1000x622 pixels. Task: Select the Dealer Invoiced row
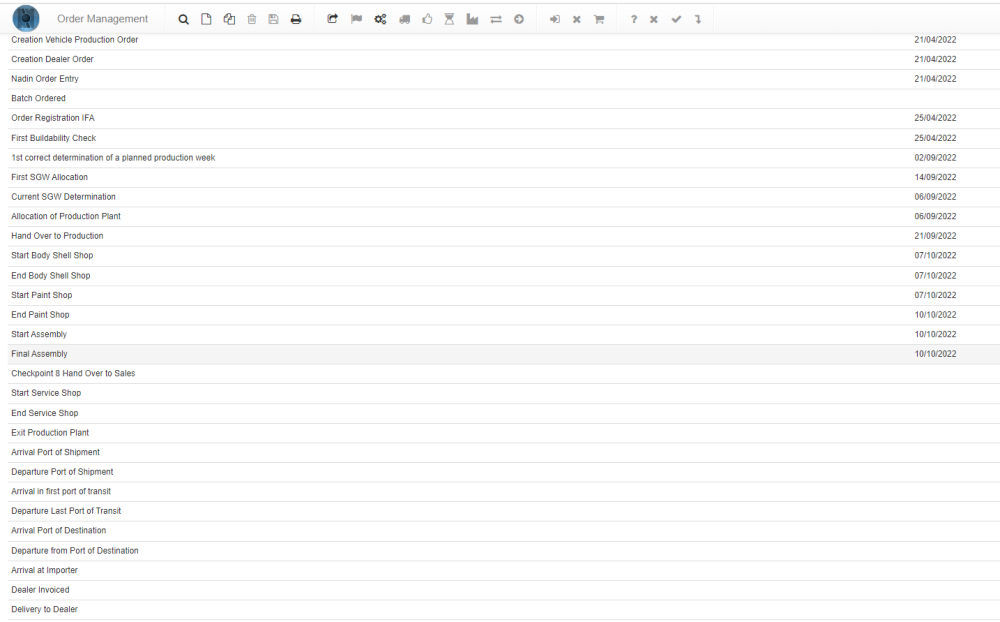click(504, 591)
